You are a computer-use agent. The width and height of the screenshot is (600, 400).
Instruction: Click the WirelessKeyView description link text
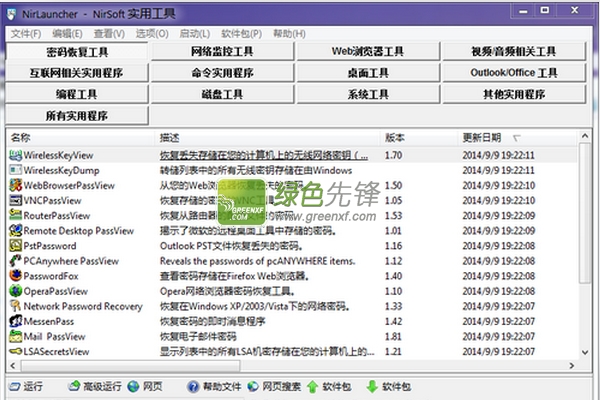click(x=264, y=155)
